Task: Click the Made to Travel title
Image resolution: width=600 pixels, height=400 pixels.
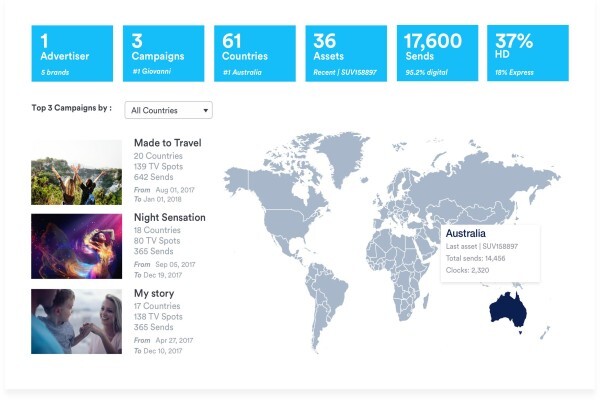Action: (x=168, y=143)
